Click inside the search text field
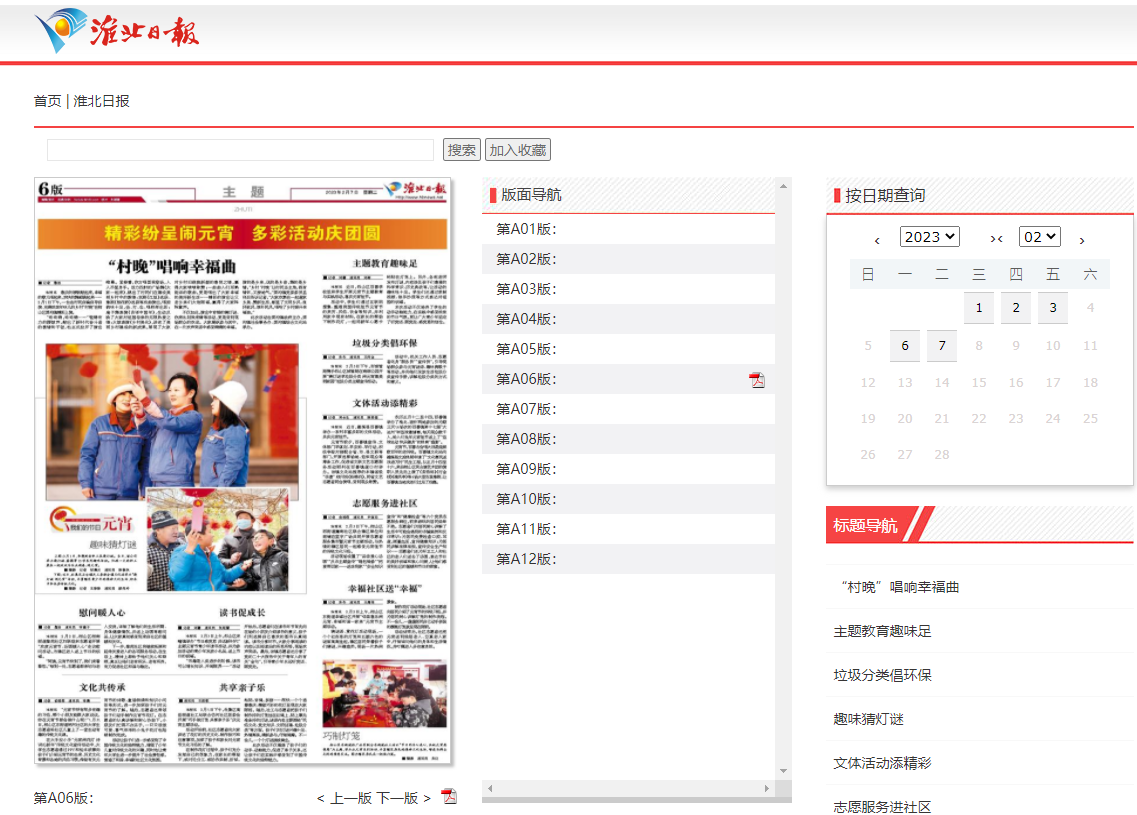The image size is (1137, 815). [x=240, y=150]
